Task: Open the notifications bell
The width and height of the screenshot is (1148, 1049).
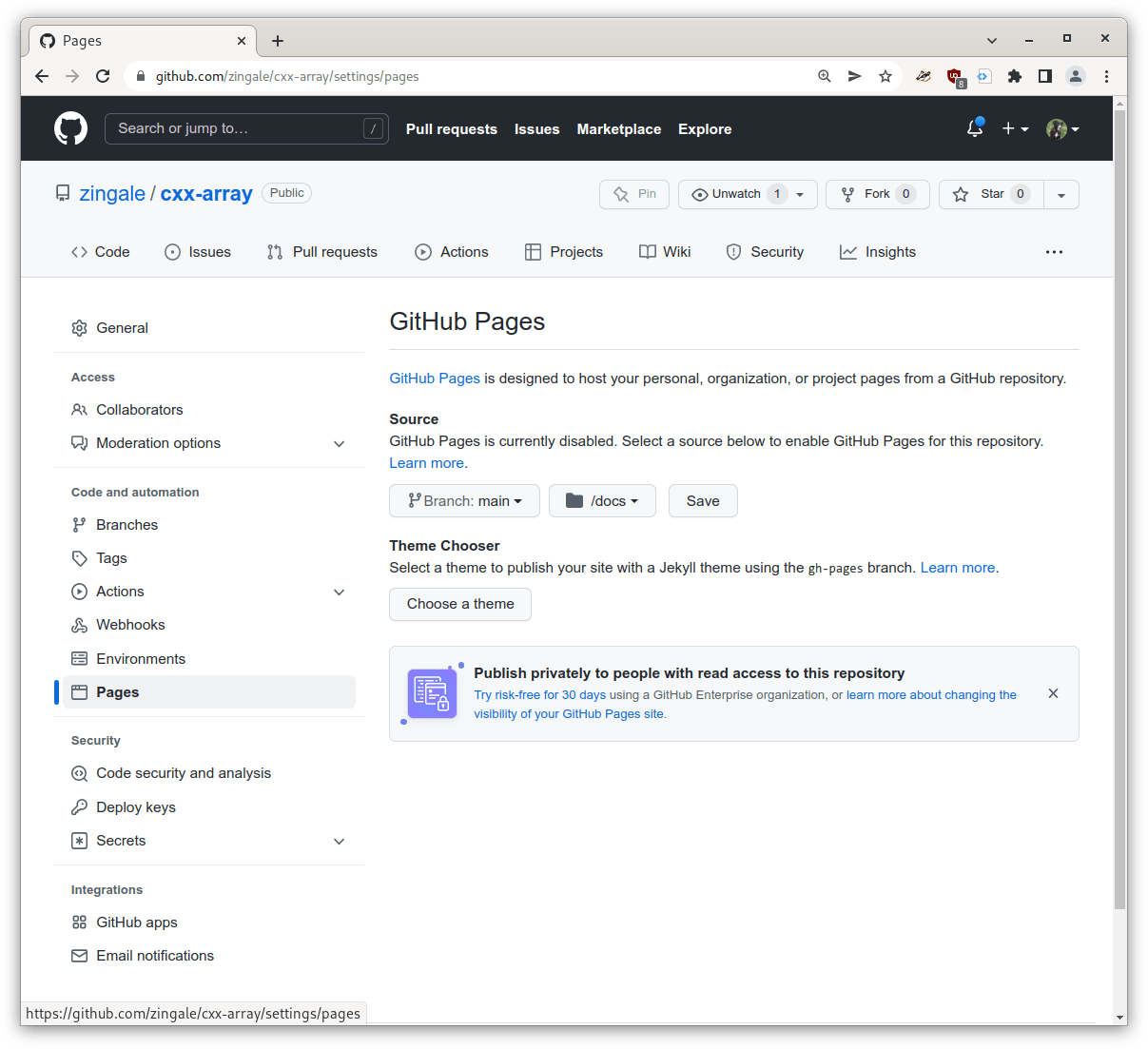Action: tap(975, 128)
